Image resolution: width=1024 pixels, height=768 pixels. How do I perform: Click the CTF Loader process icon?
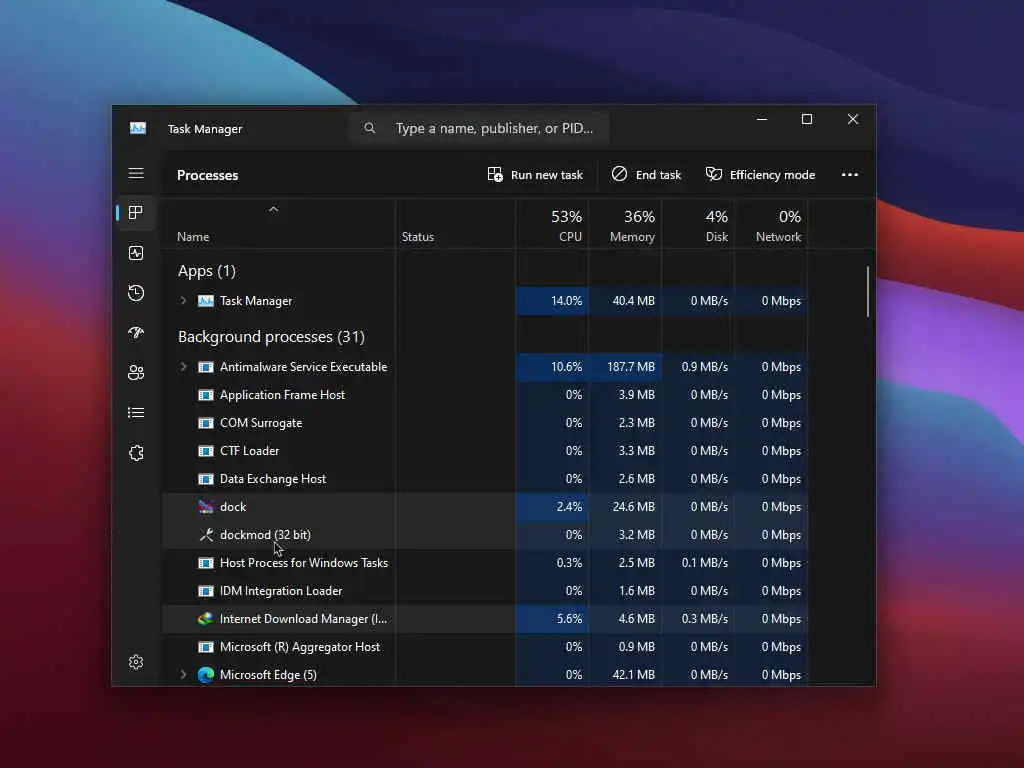pyautogui.click(x=206, y=451)
